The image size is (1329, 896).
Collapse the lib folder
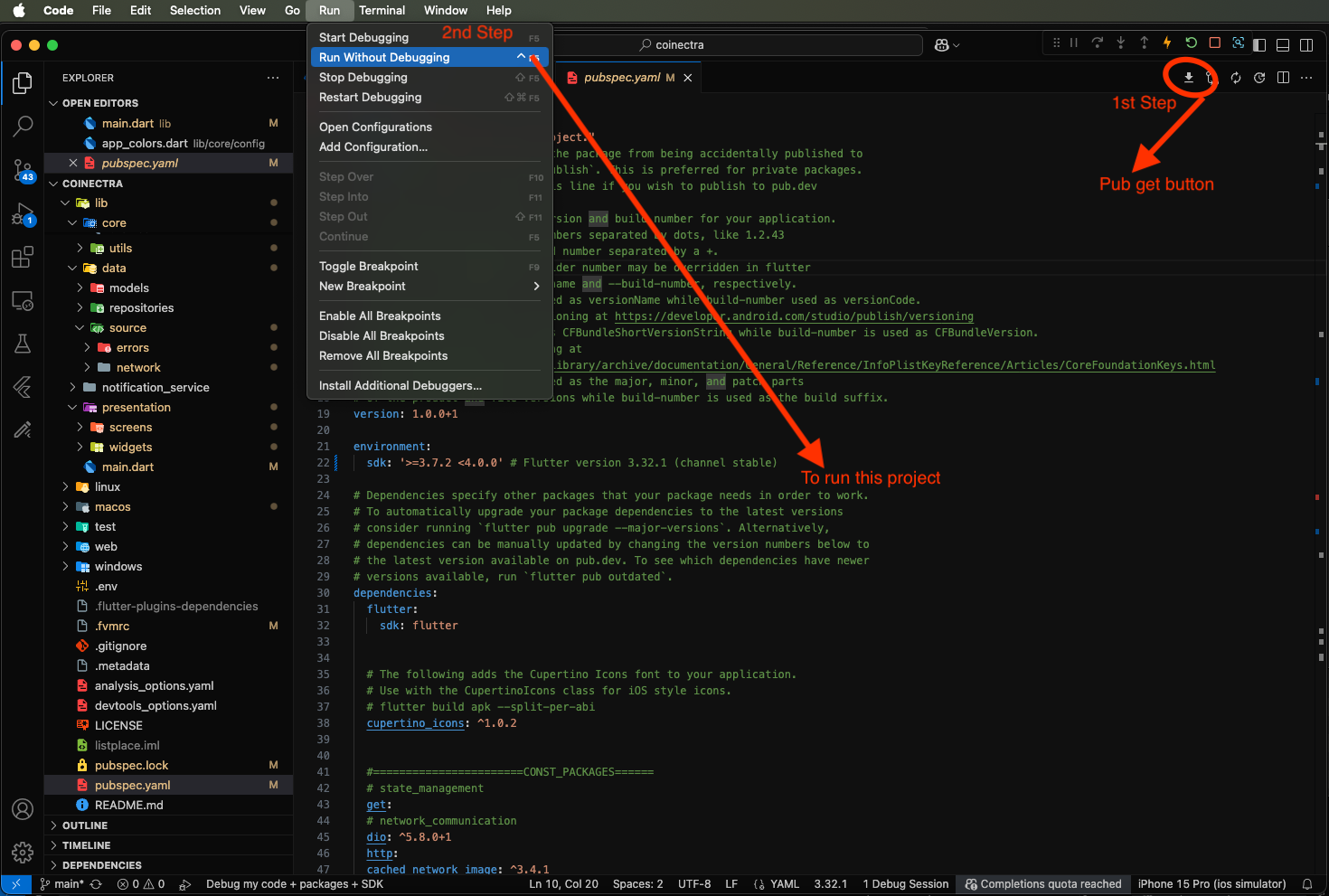65,203
